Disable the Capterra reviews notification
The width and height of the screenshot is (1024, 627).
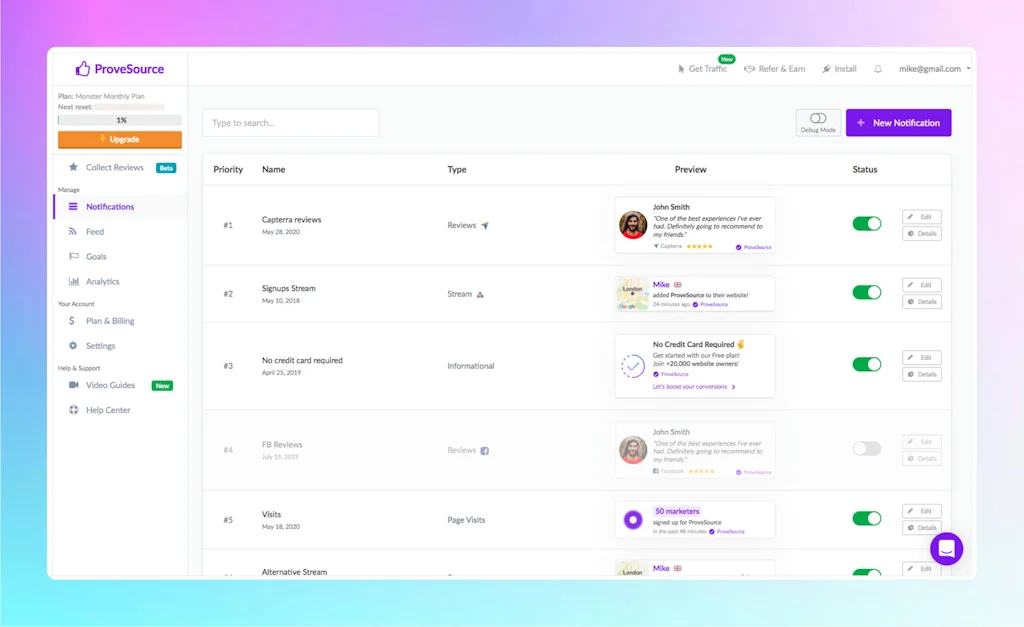click(x=866, y=224)
